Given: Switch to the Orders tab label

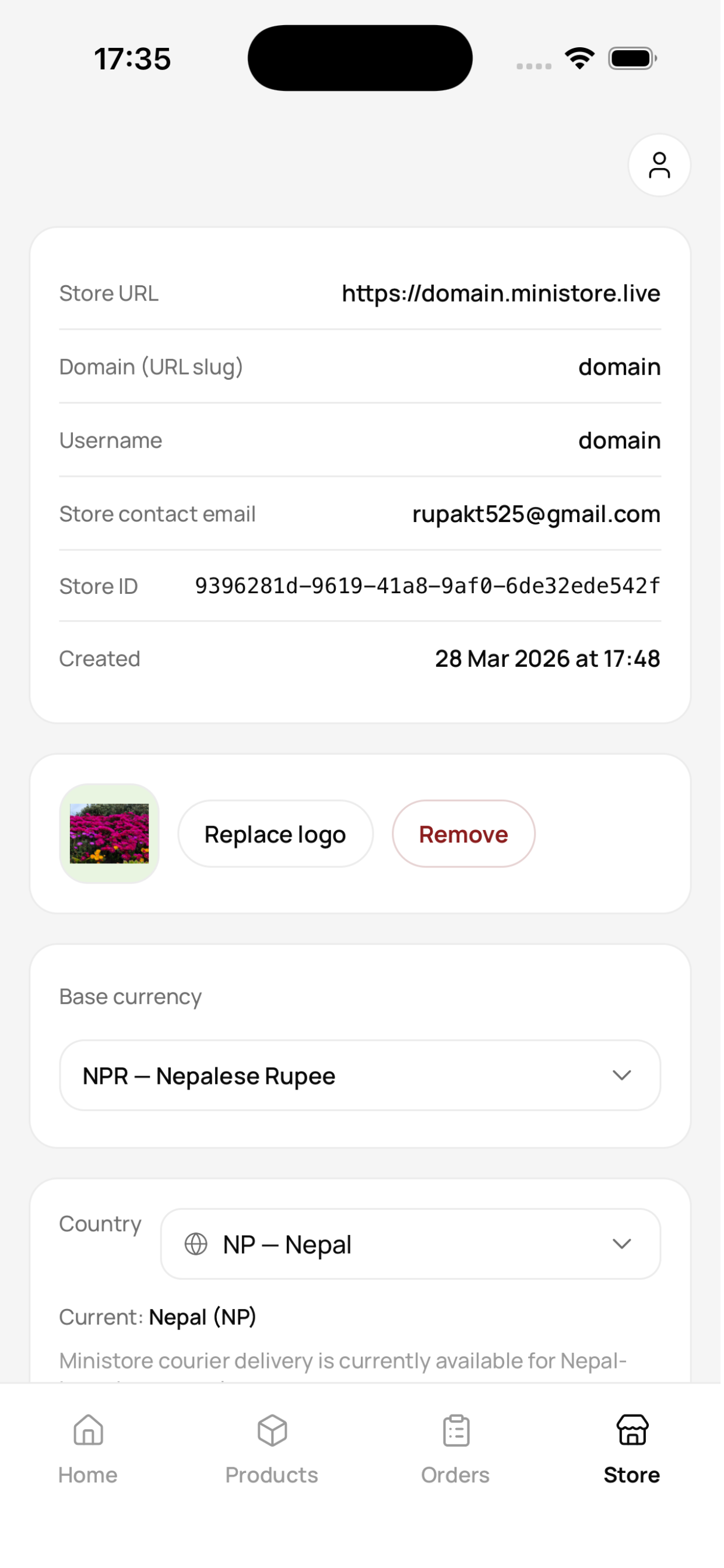Looking at the screenshot, I should click(x=458, y=1482).
